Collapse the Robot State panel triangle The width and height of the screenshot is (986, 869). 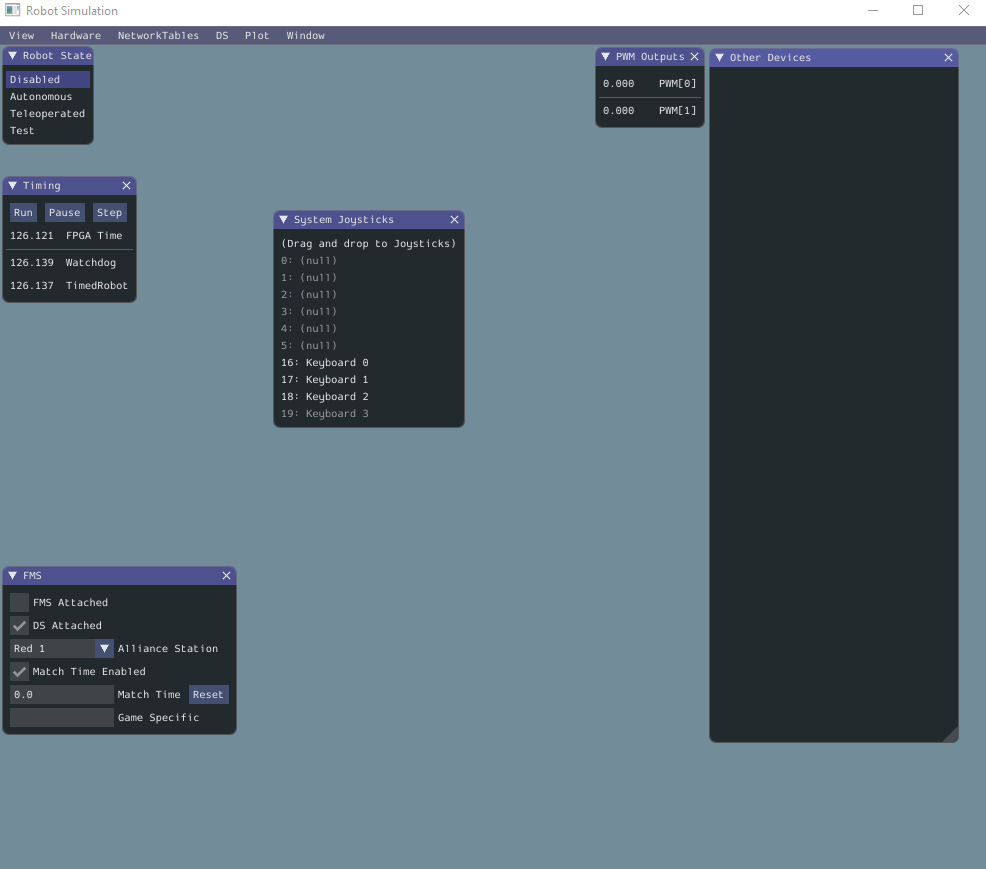click(13, 55)
